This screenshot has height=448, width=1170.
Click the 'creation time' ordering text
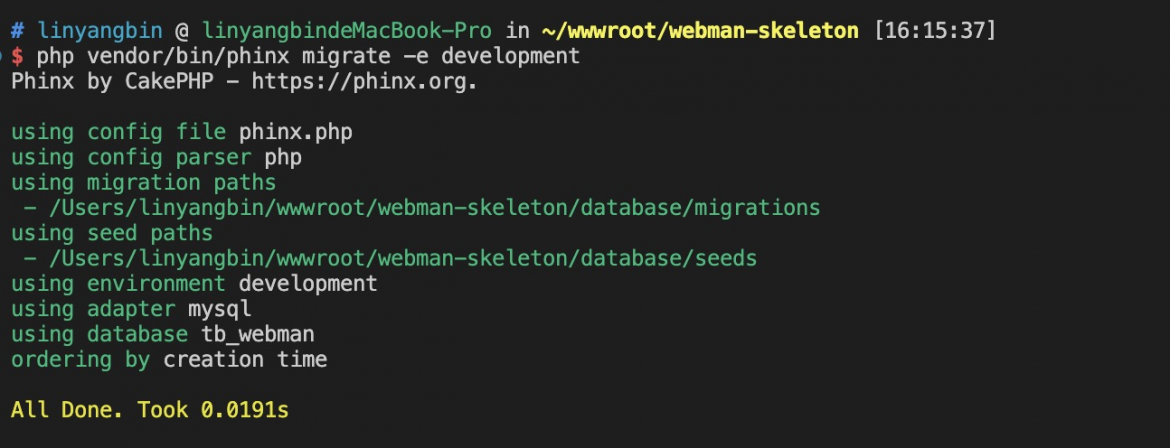(x=245, y=360)
